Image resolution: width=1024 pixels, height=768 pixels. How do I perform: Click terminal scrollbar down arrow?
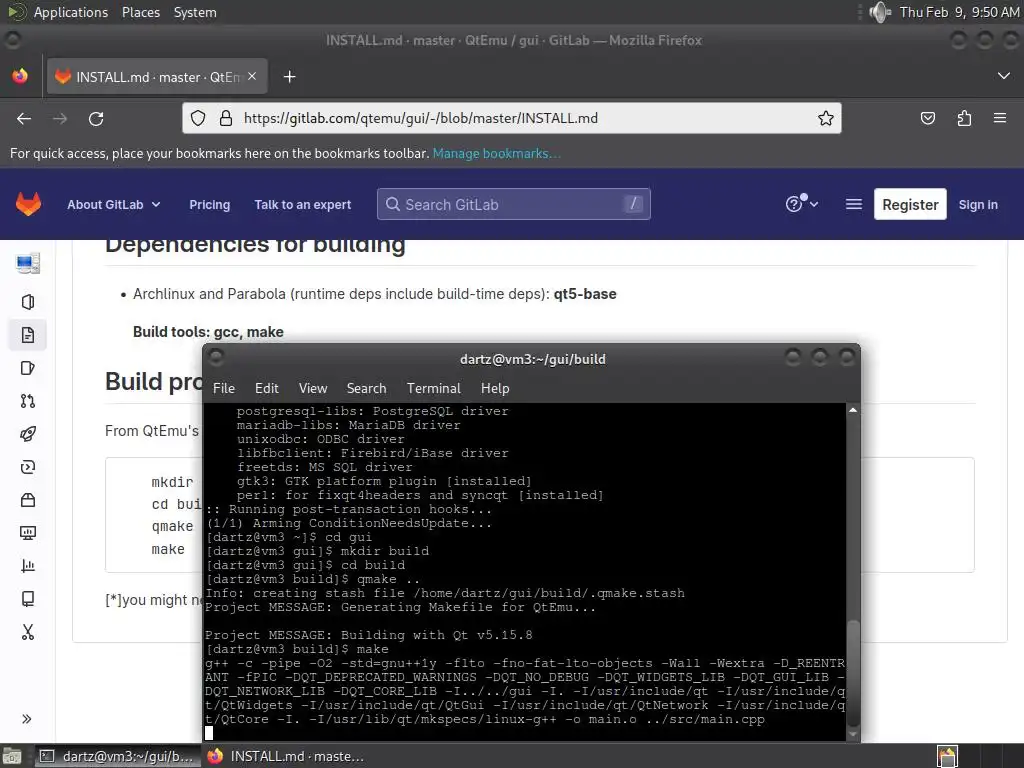pos(852,734)
